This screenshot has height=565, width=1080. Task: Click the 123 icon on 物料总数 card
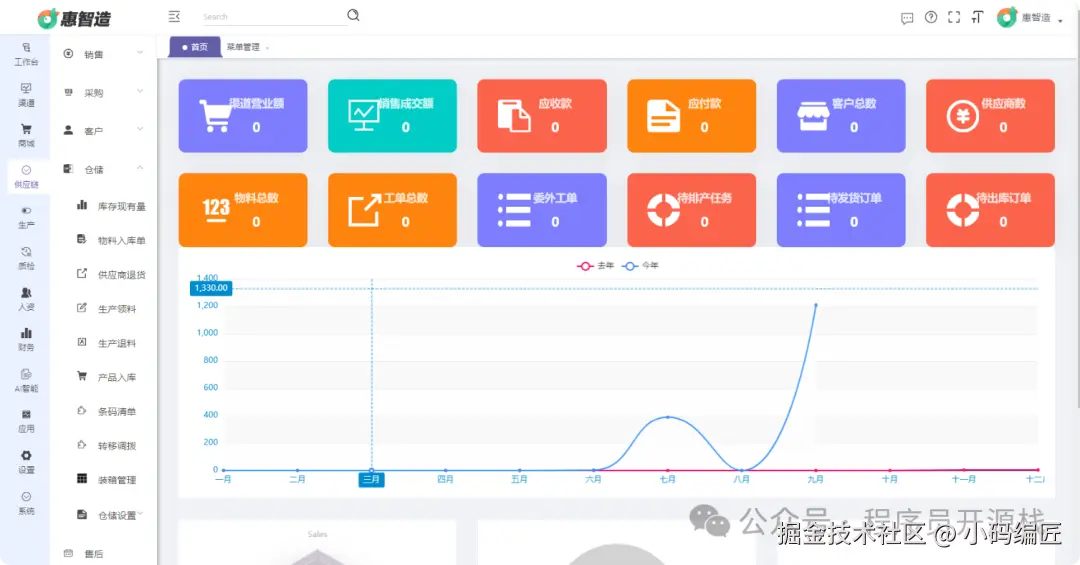coord(216,209)
